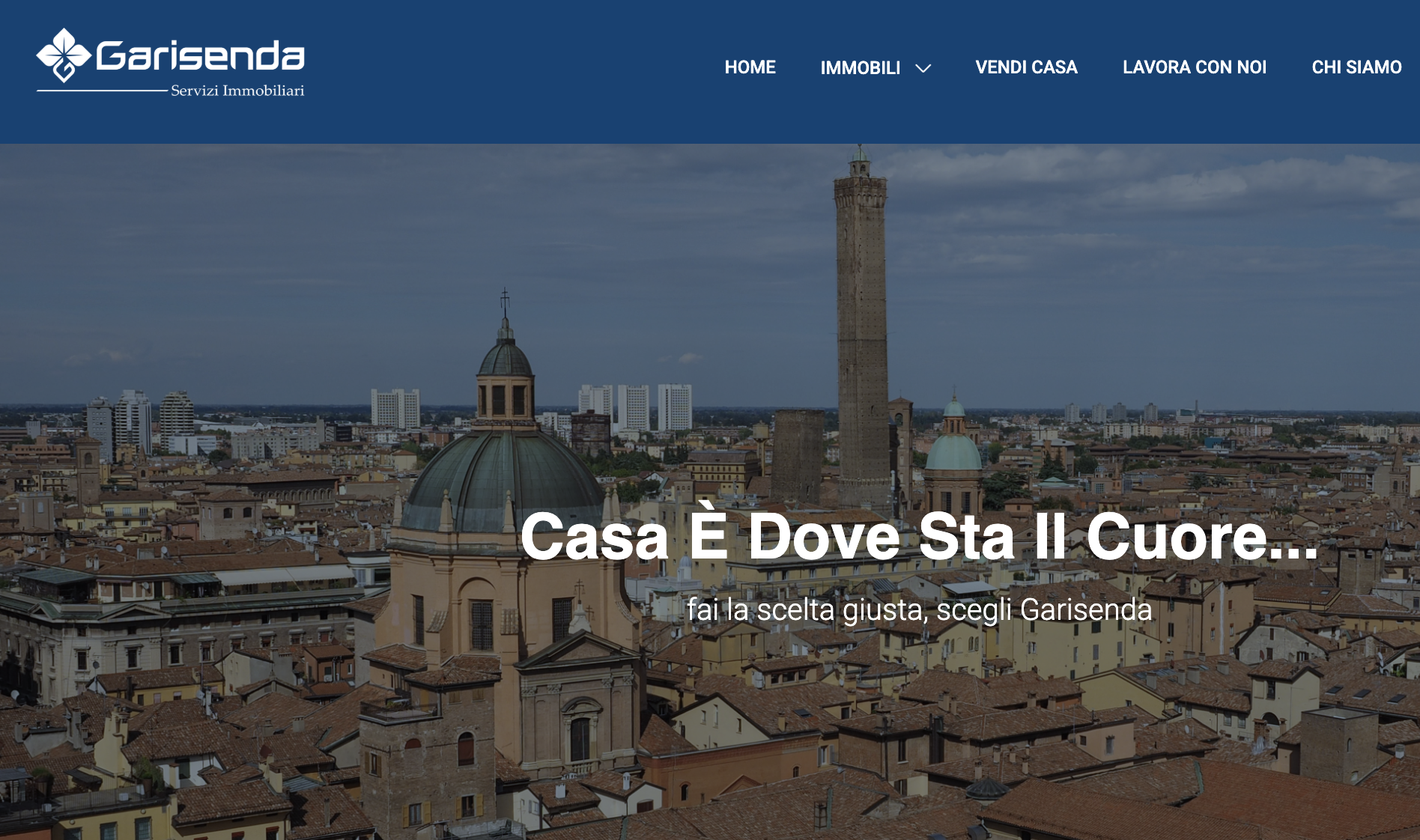Click the shorter dark tower beside Asinelli

click(x=798, y=456)
